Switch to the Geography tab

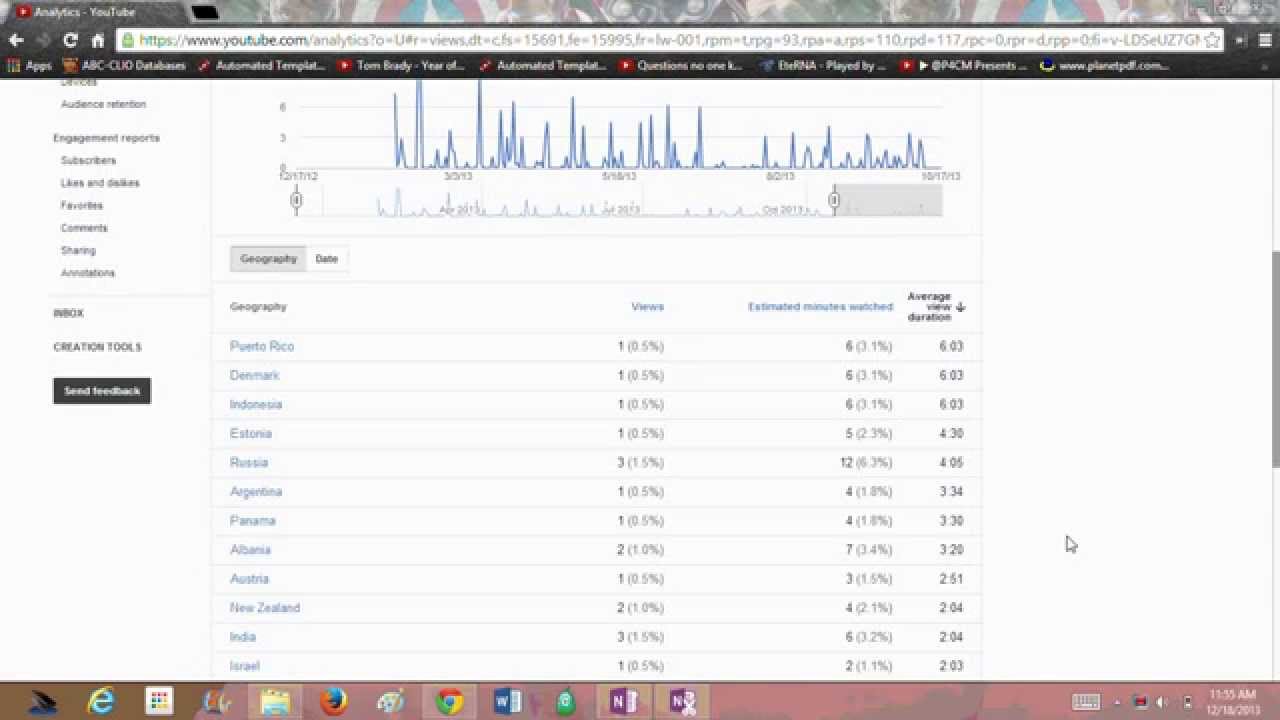coord(268,259)
